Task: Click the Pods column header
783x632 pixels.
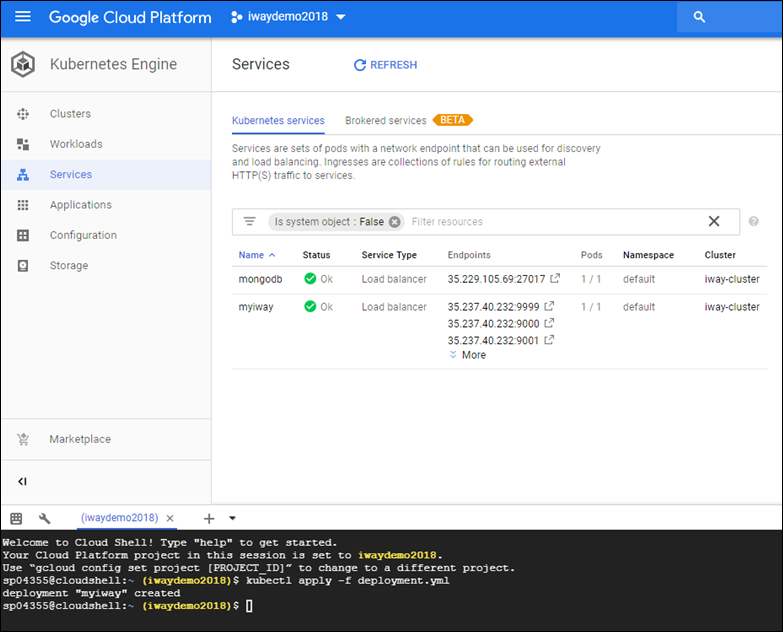Action: (x=591, y=255)
